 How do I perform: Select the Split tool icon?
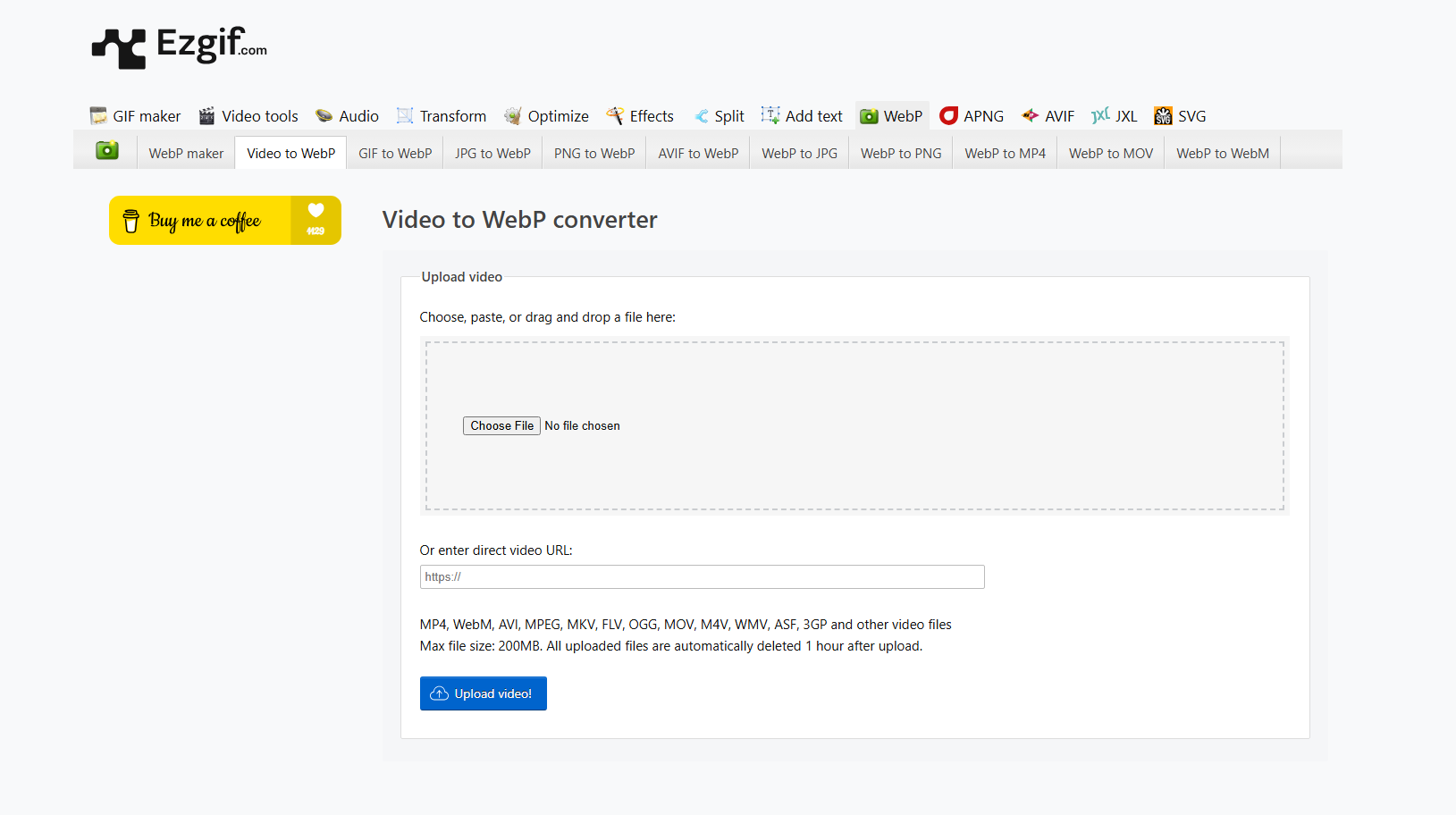pyautogui.click(x=701, y=116)
